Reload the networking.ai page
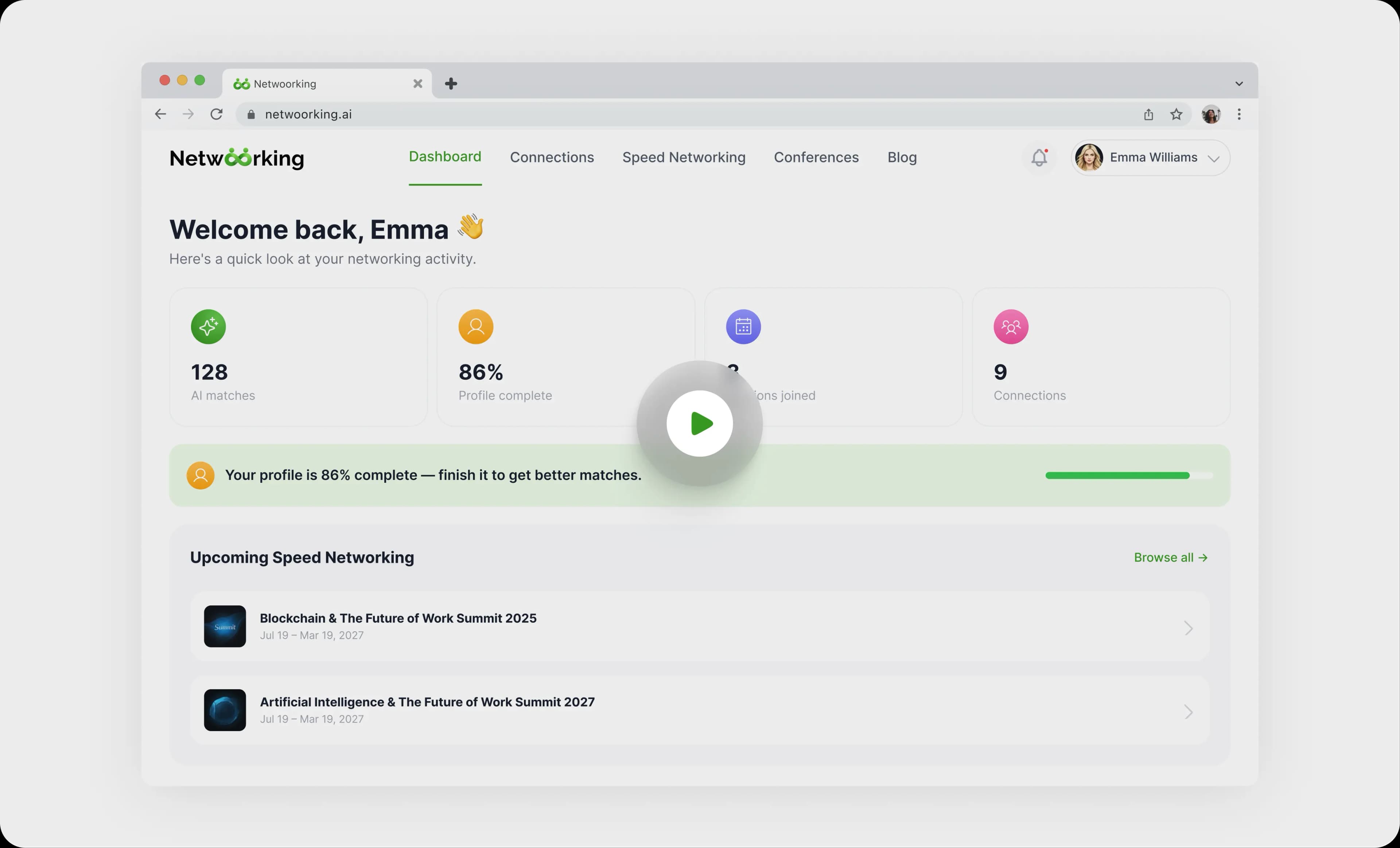 [x=217, y=114]
